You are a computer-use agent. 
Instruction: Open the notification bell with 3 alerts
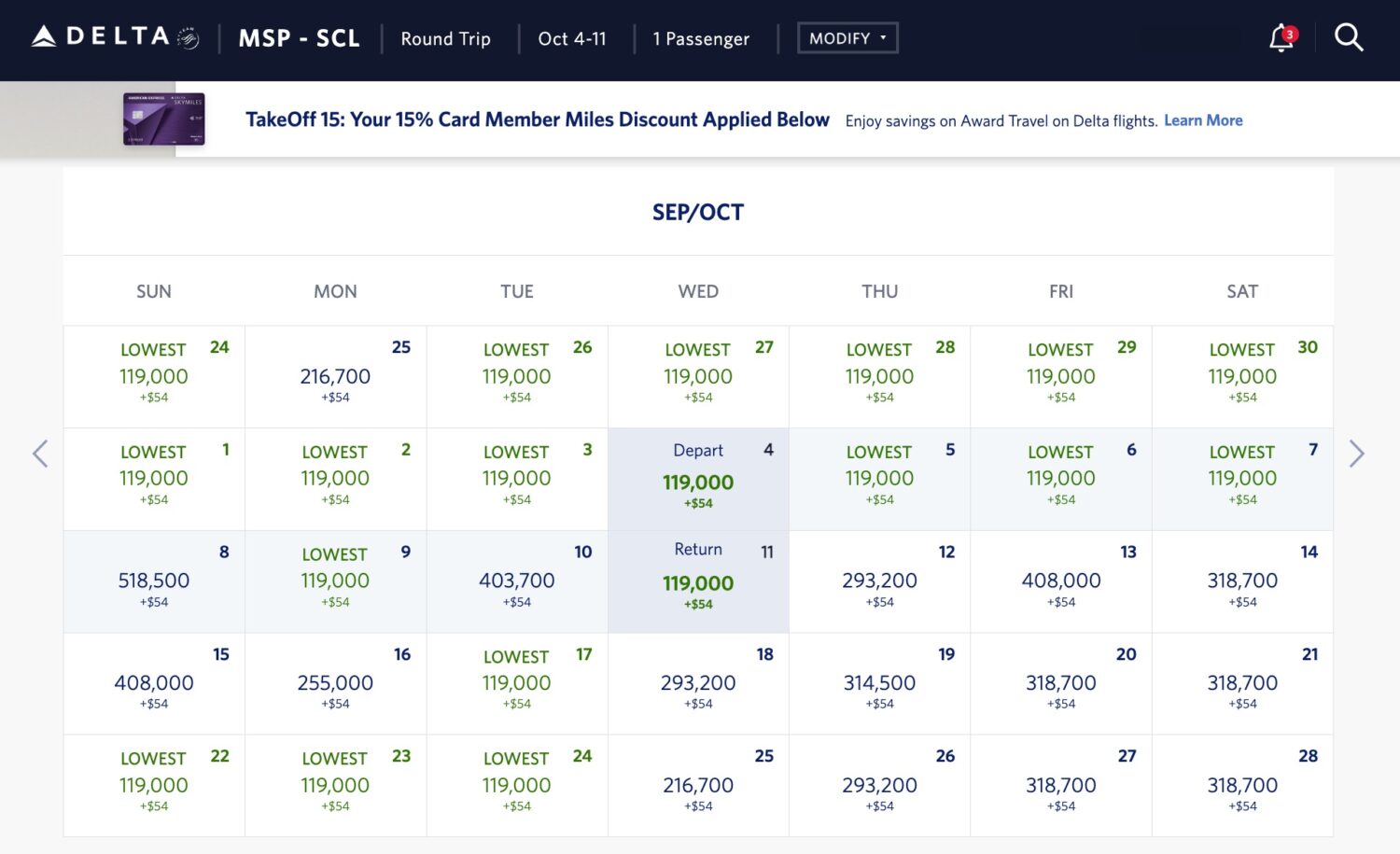(1281, 37)
